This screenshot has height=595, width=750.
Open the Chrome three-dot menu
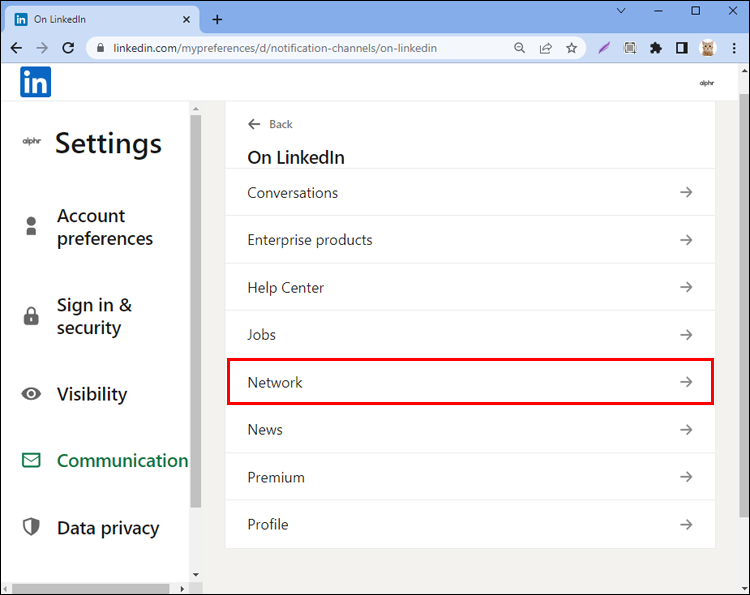tap(733, 48)
